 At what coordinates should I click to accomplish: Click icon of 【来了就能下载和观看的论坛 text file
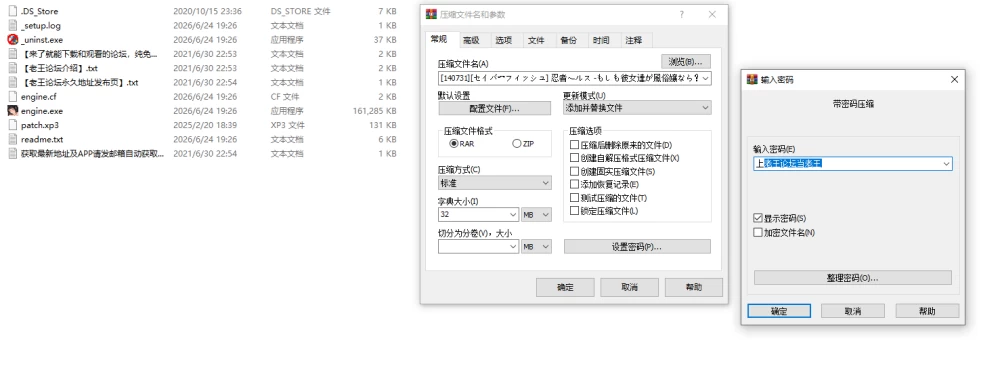click(x=12, y=54)
